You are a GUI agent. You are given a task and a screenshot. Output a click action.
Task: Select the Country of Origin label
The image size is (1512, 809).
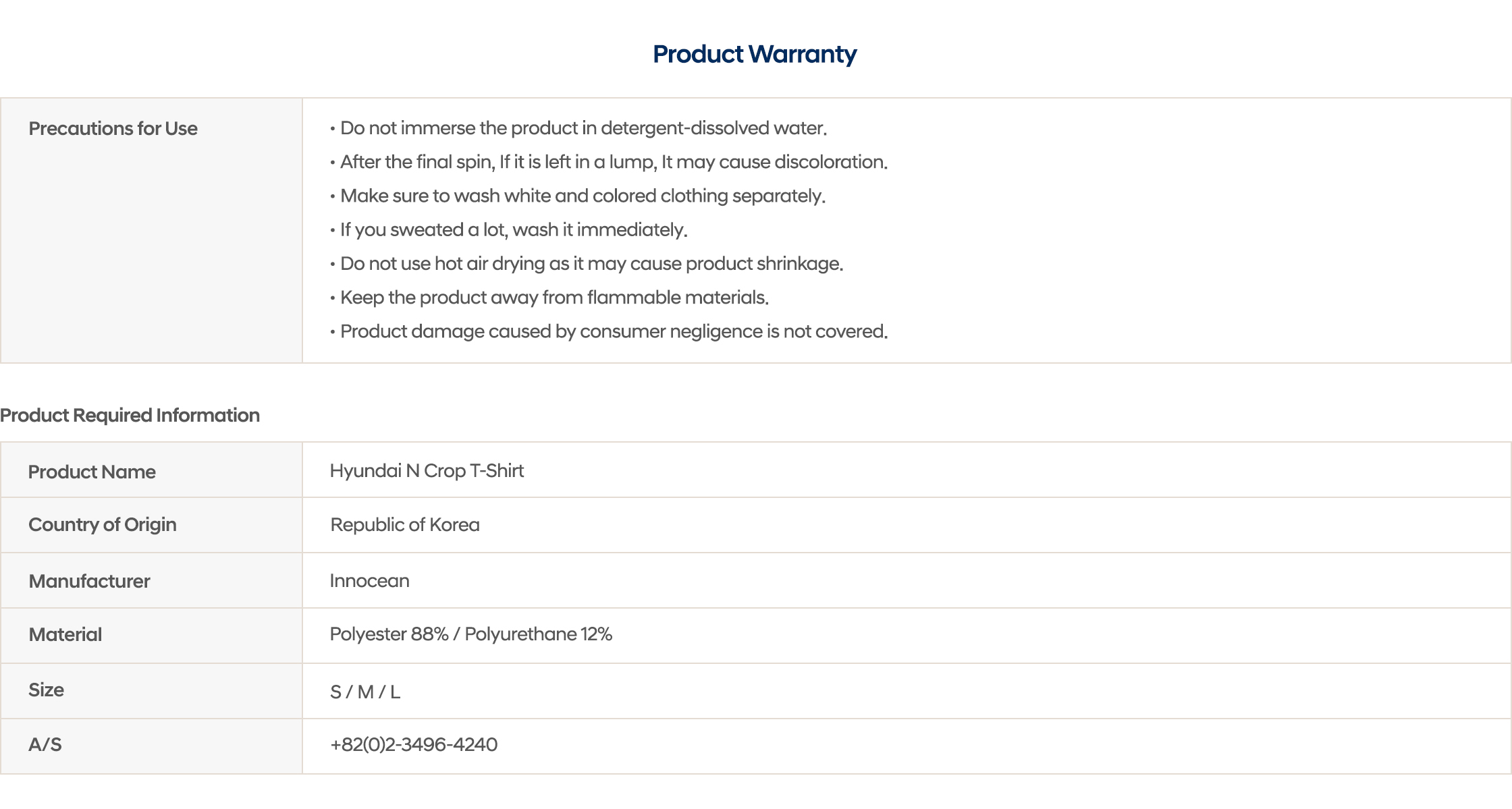[x=103, y=524]
